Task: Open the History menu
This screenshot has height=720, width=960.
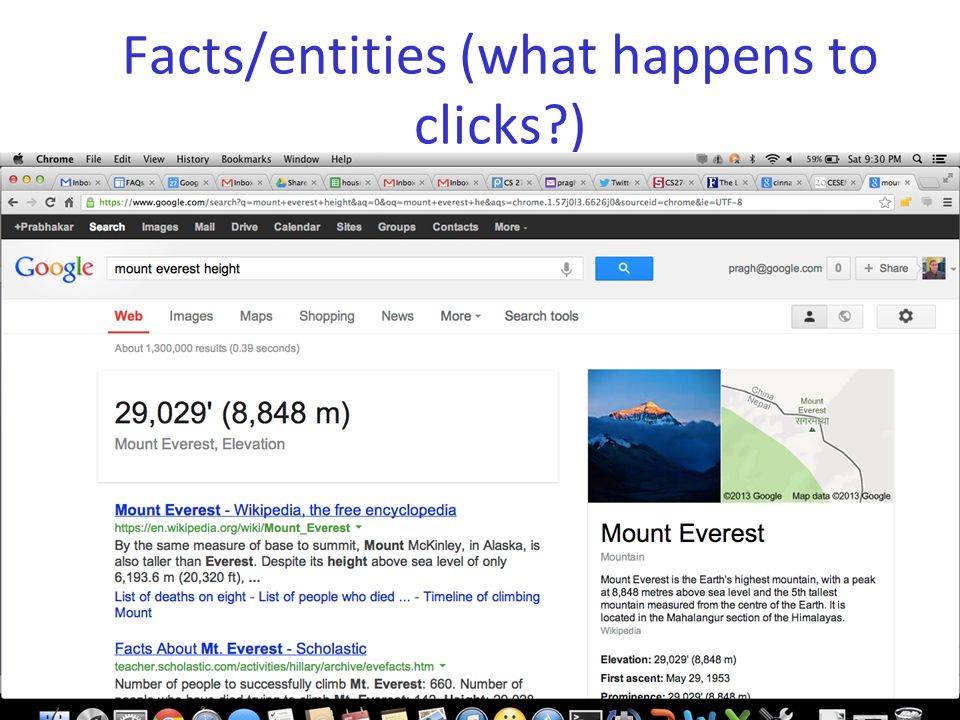Action: tap(193, 159)
